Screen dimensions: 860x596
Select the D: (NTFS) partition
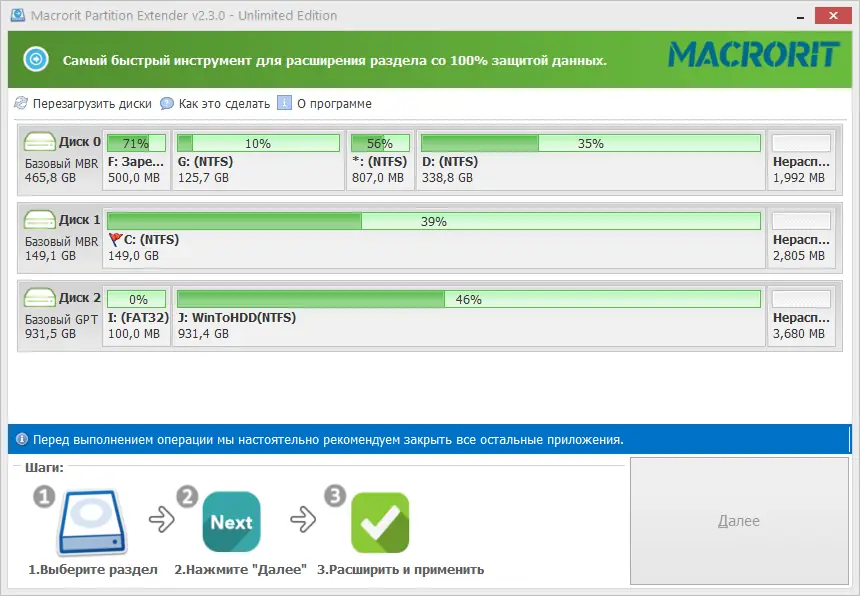590,158
